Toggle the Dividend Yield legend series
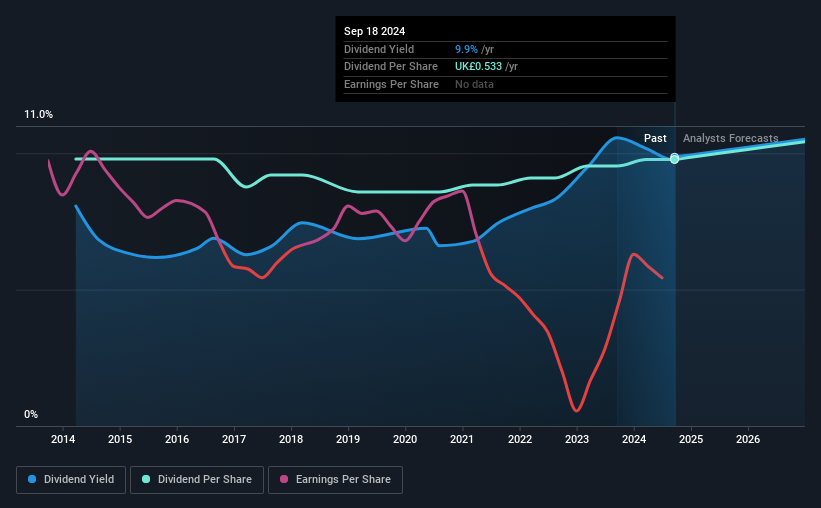 coord(71,480)
